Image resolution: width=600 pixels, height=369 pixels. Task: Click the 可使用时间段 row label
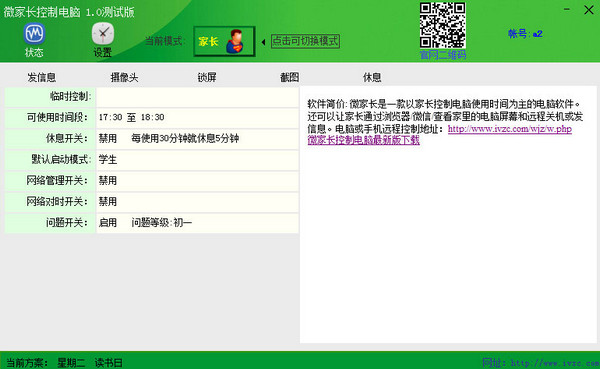click(x=57, y=117)
